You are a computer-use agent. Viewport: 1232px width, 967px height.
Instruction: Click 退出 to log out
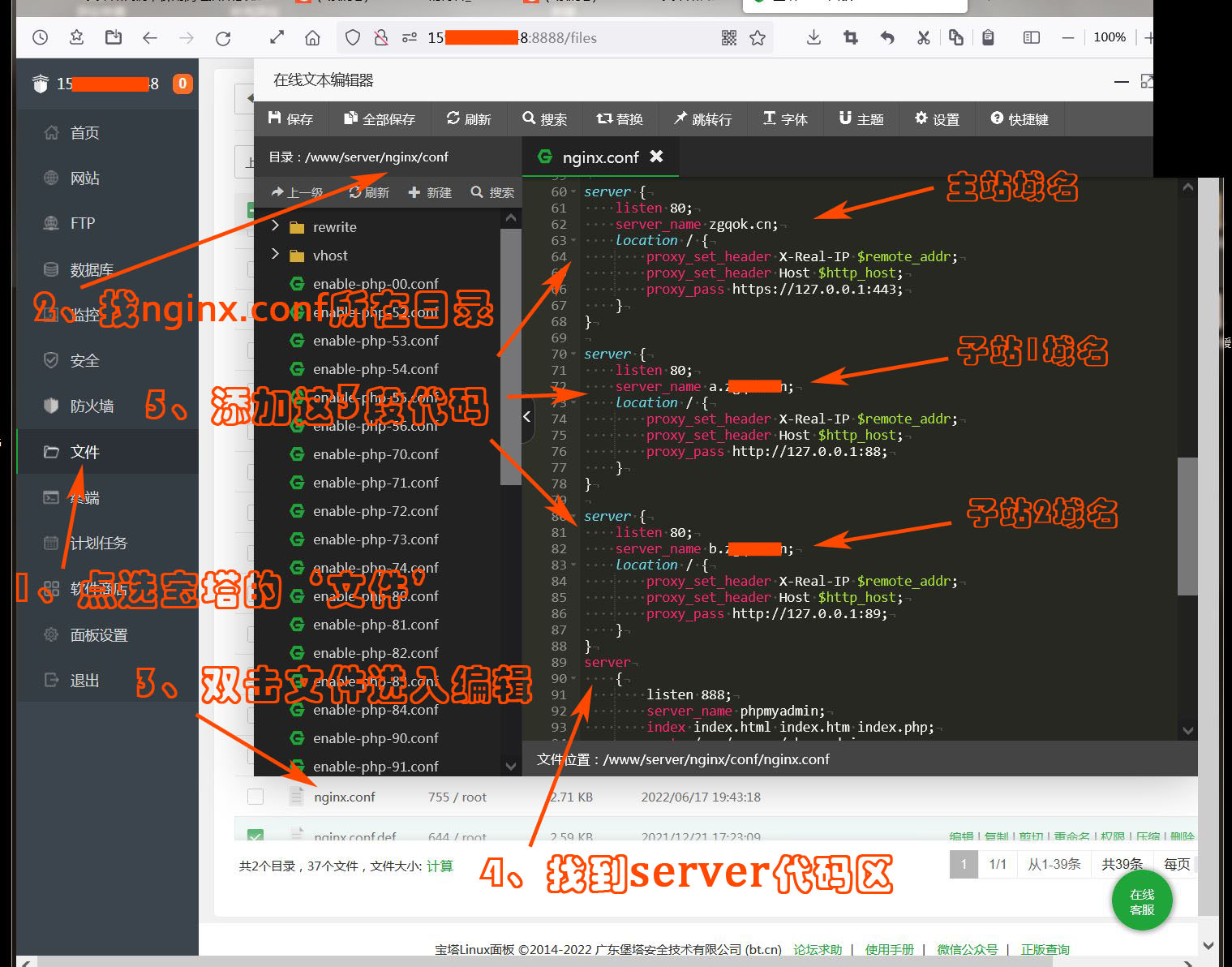point(84,681)
